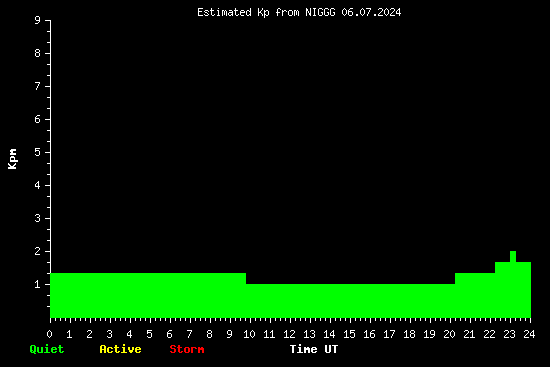Click the hour 10 label on time axis
Viewport: 550px width, 367px height.
coord(249,334)
